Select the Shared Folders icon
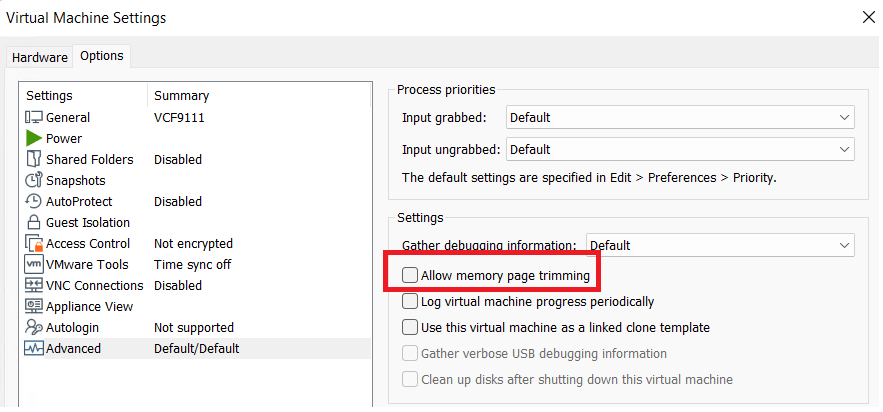883x412 pixels. pyautogui.click(x=33, y=159)
